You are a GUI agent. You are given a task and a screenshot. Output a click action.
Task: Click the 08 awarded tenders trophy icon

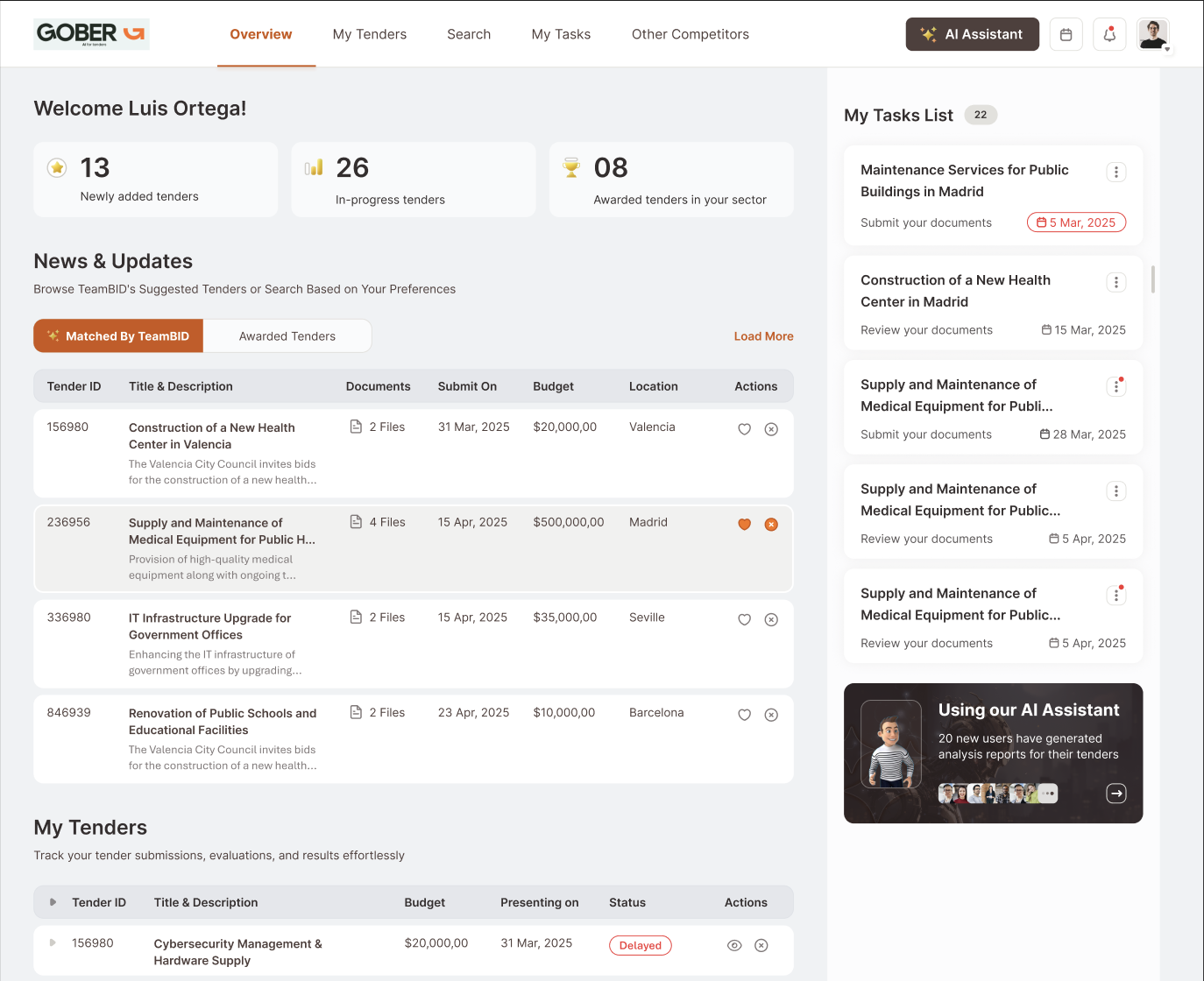(x=571, y=167)
